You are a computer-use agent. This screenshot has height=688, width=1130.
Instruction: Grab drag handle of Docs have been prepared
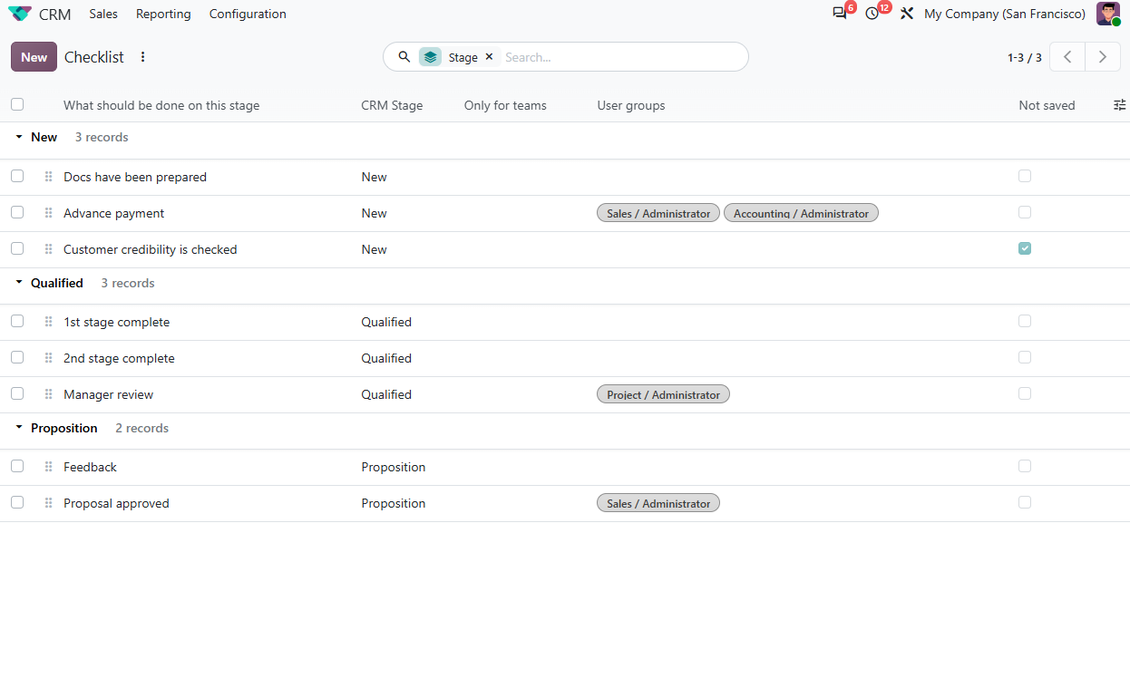coord(48,177)
